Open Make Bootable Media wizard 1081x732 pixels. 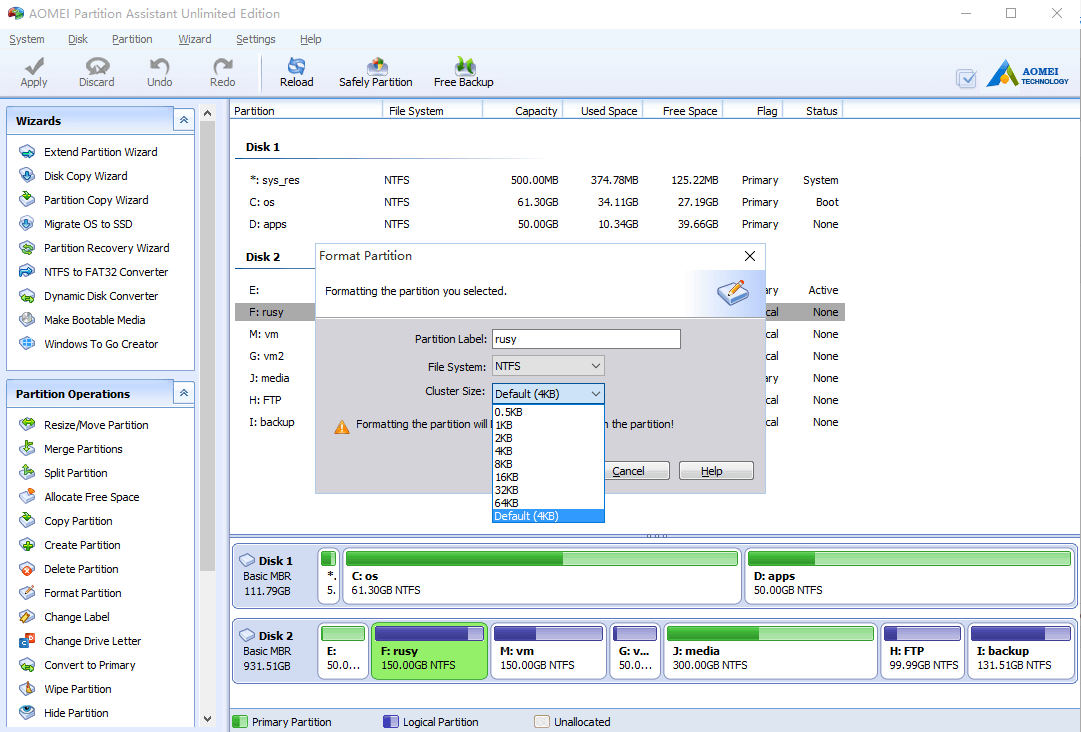[94, 320]
